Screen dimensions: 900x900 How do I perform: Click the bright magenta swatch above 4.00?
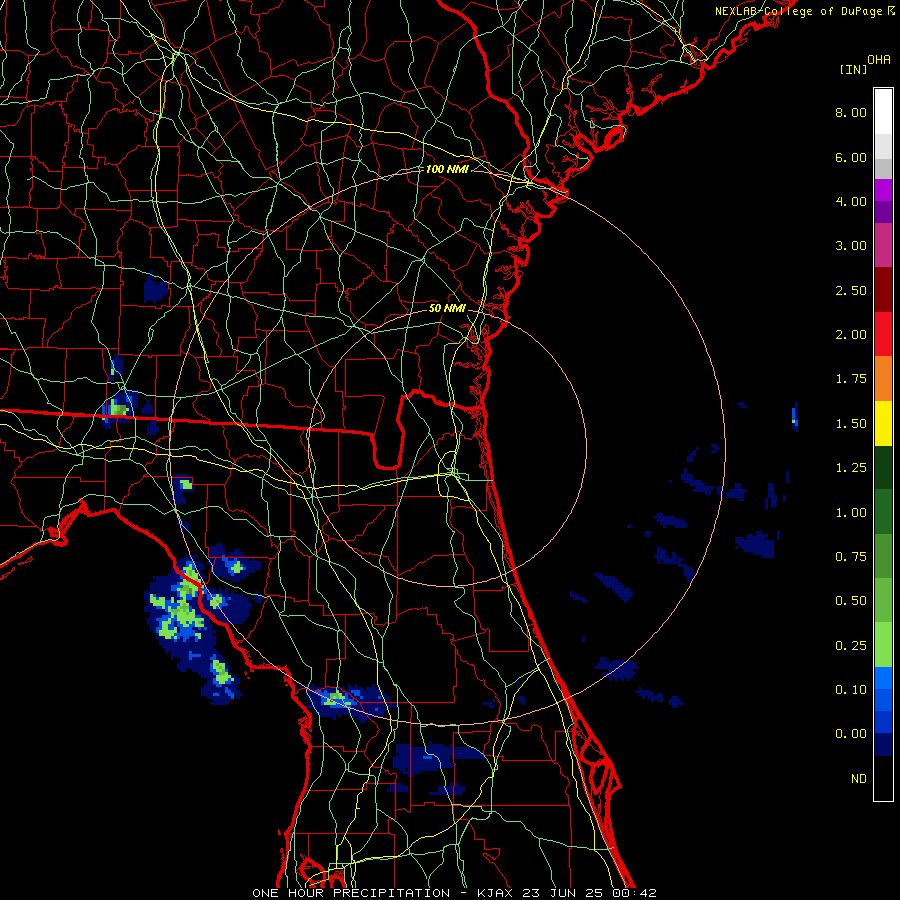[x=883, y=190]
